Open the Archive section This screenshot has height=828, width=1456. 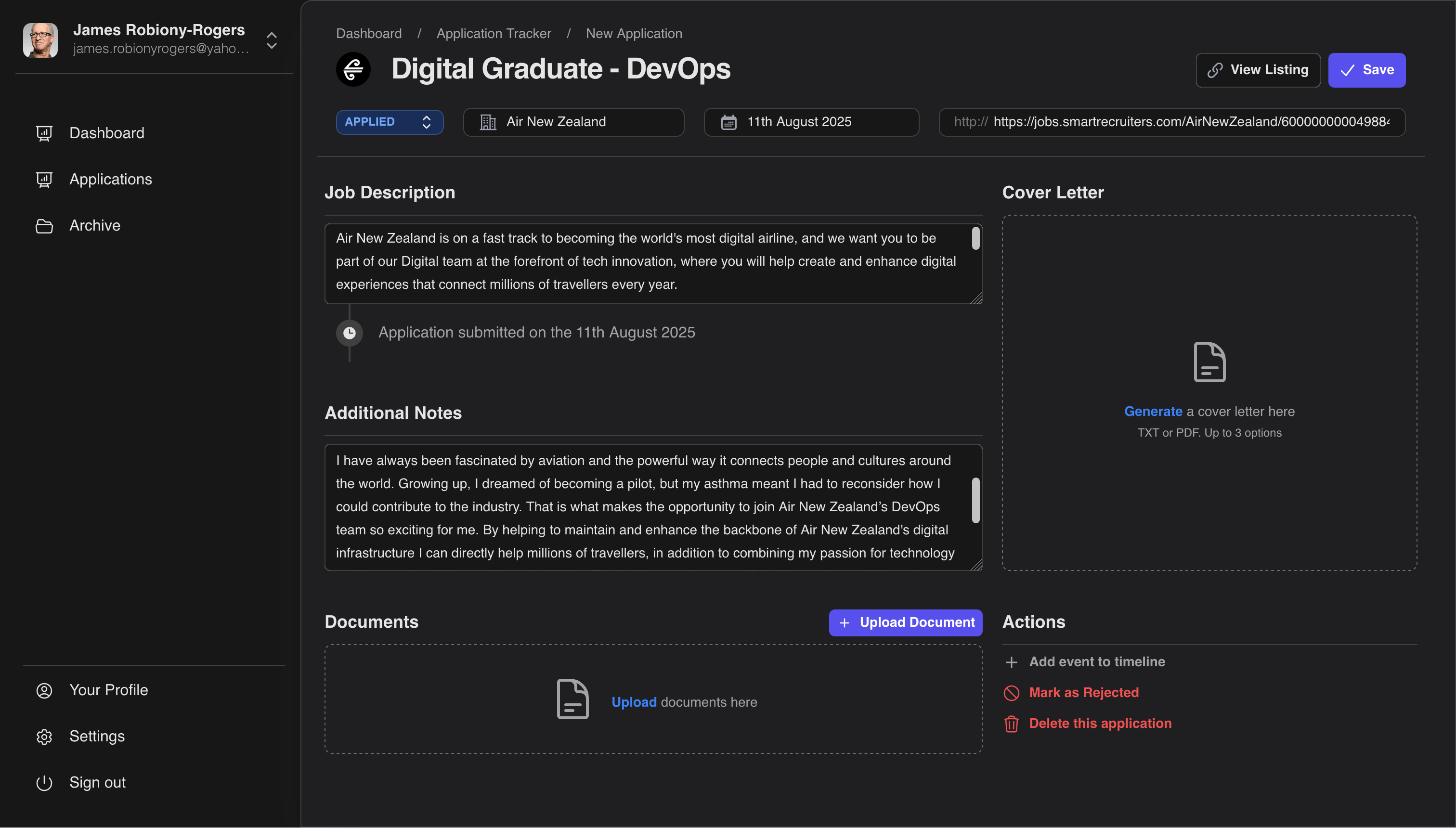point(94,225)
